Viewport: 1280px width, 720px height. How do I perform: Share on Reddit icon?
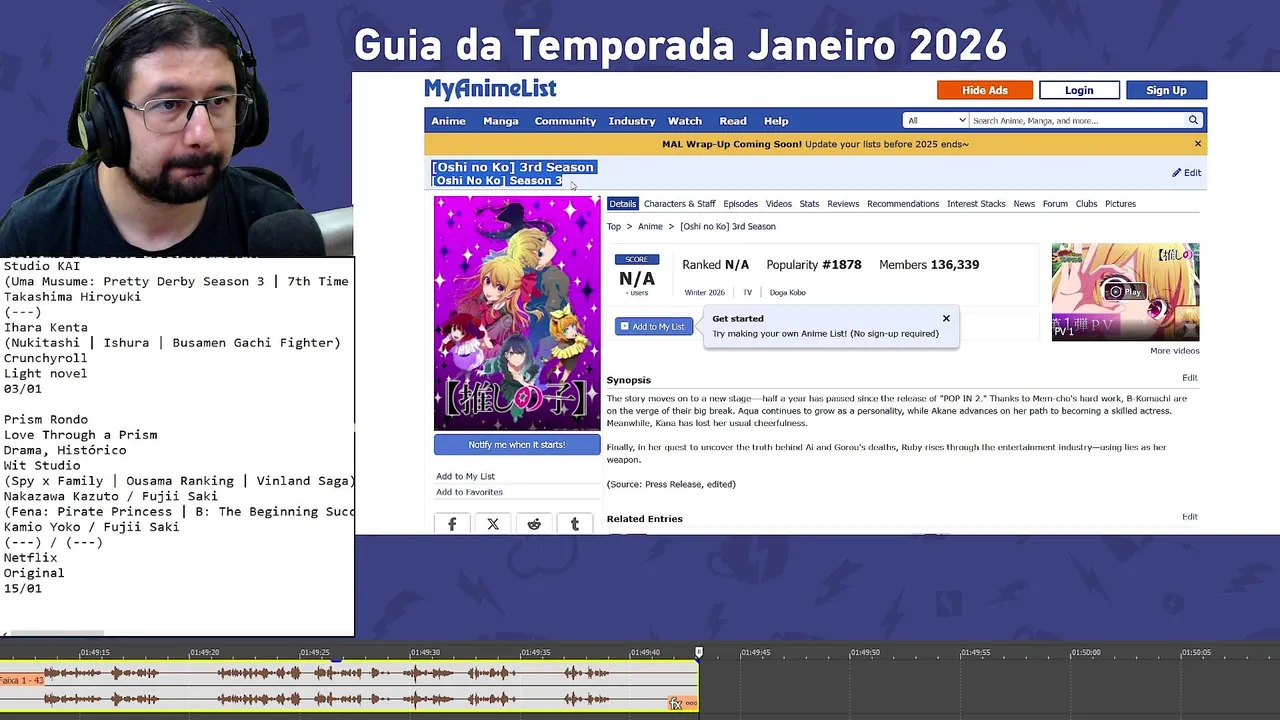click(534, 524)
